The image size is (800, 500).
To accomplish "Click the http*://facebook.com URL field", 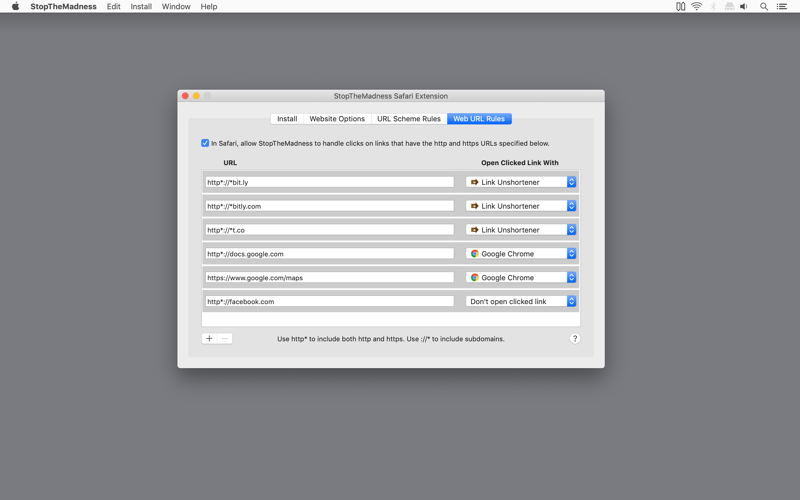I will (330, 302).
